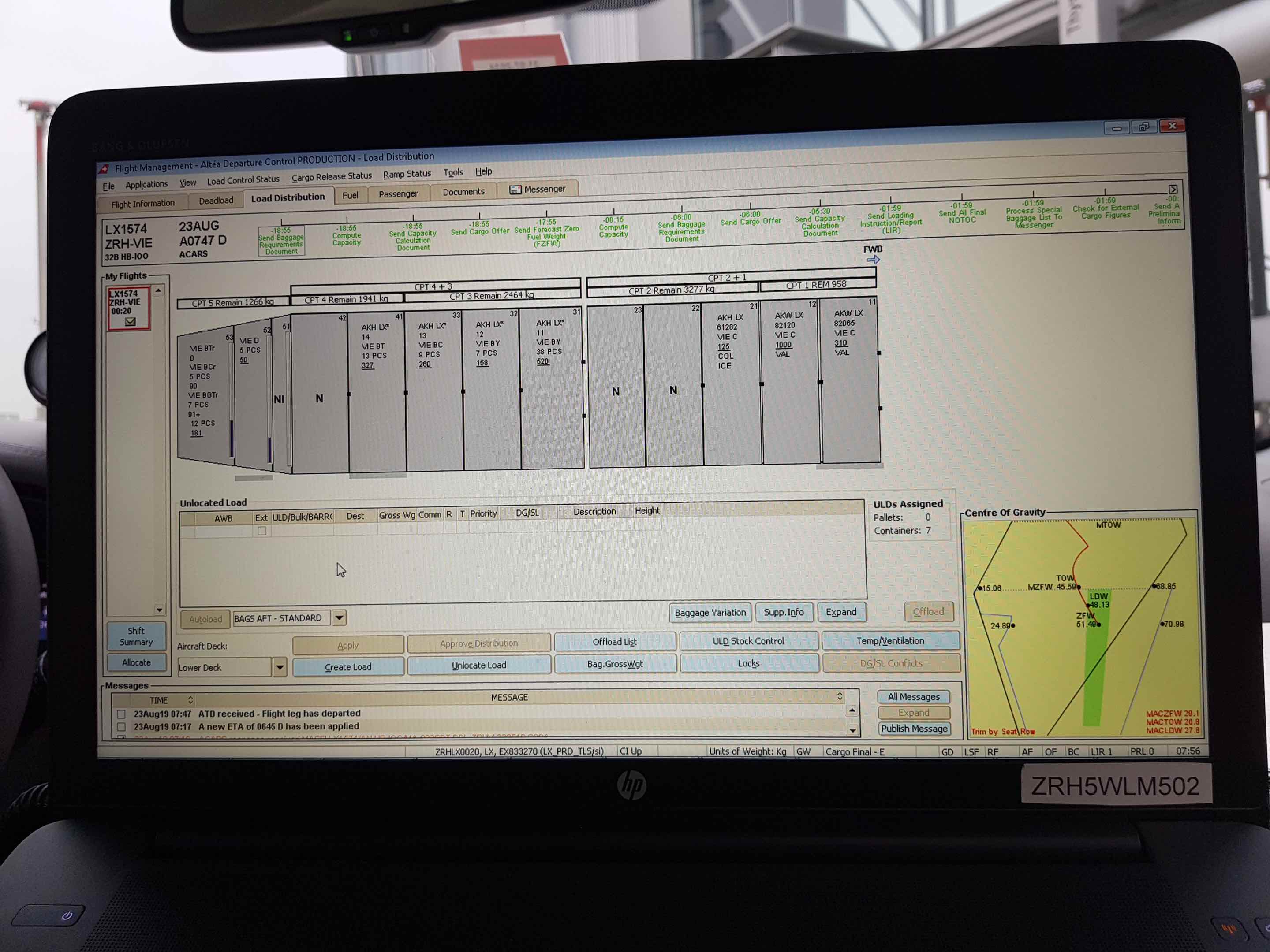
Task: Open the BAGS AFT - STANDARD dropdown
Action: [339, 618]
